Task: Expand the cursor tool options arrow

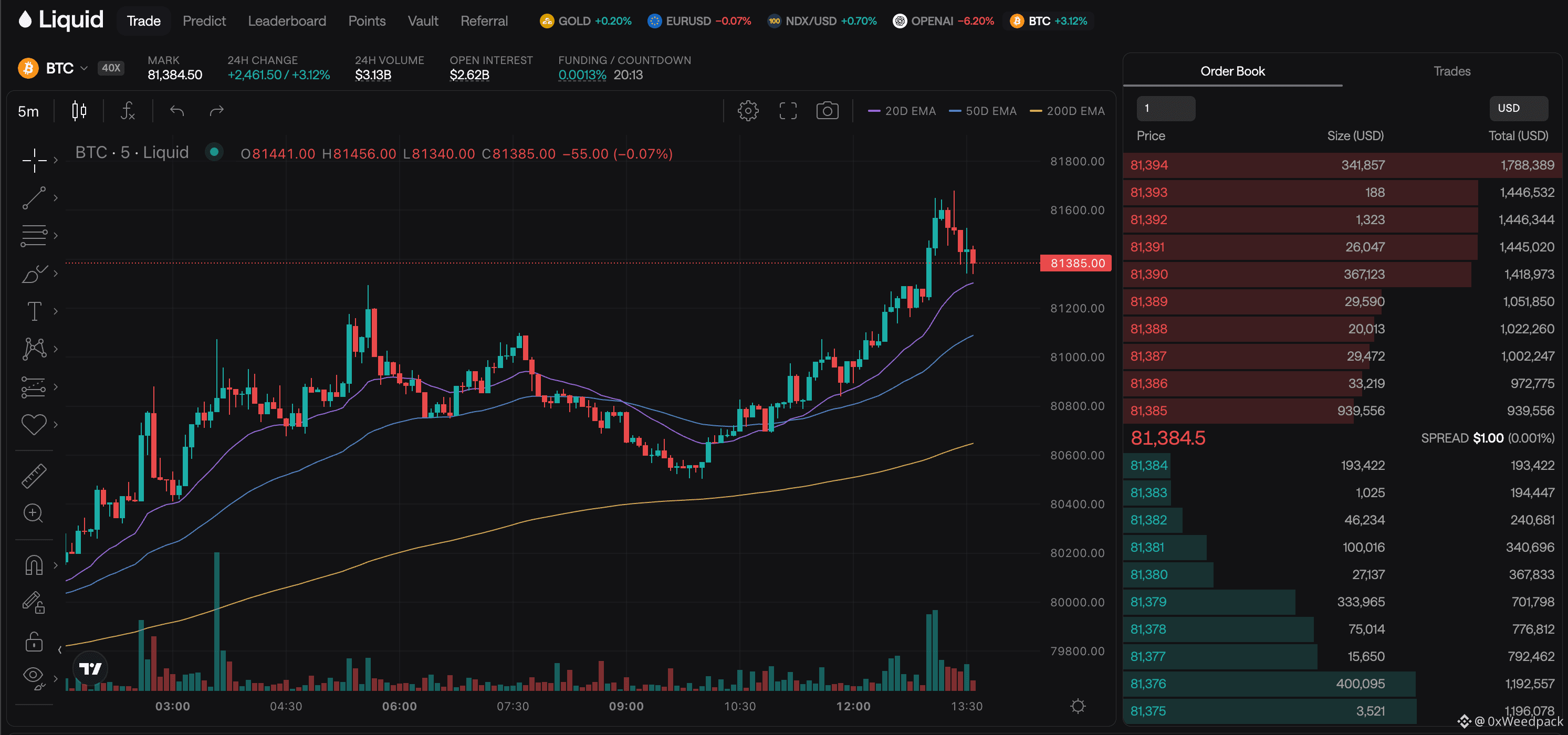Action: [55, 160]
